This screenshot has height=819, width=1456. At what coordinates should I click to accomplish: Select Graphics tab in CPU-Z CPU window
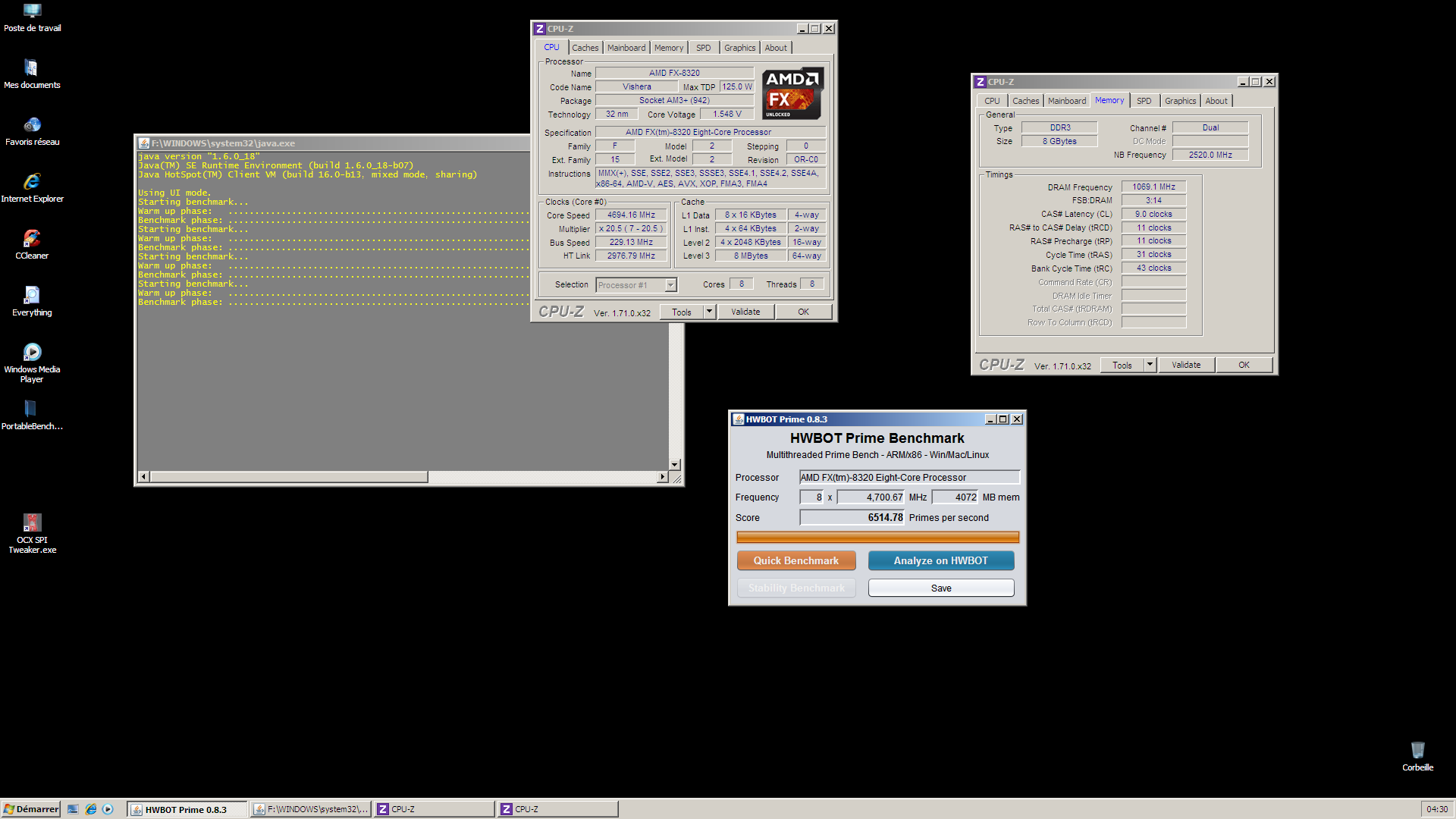point(739,48)
